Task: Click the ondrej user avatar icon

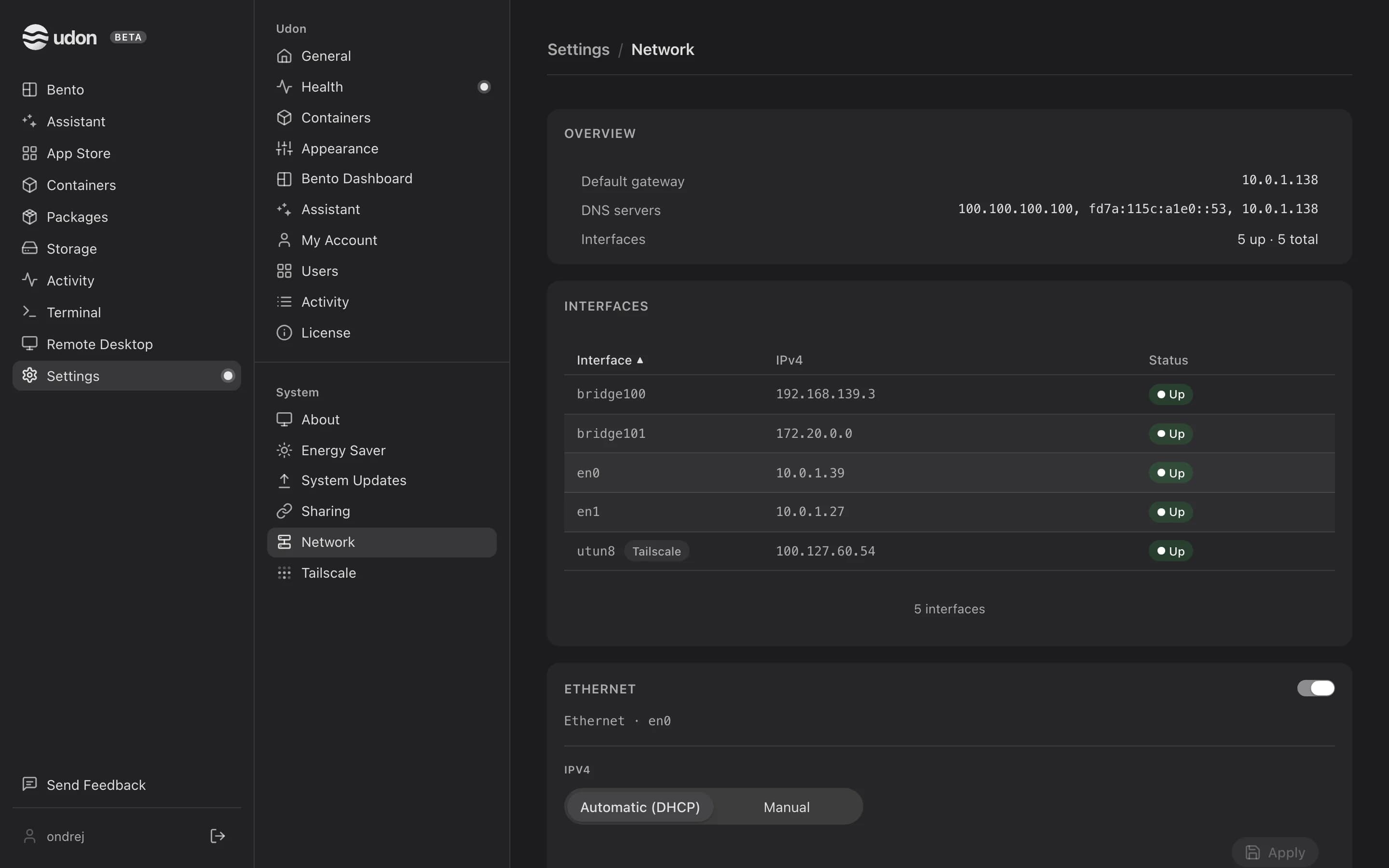Action: pyautogui.click(x=29, y=836)
